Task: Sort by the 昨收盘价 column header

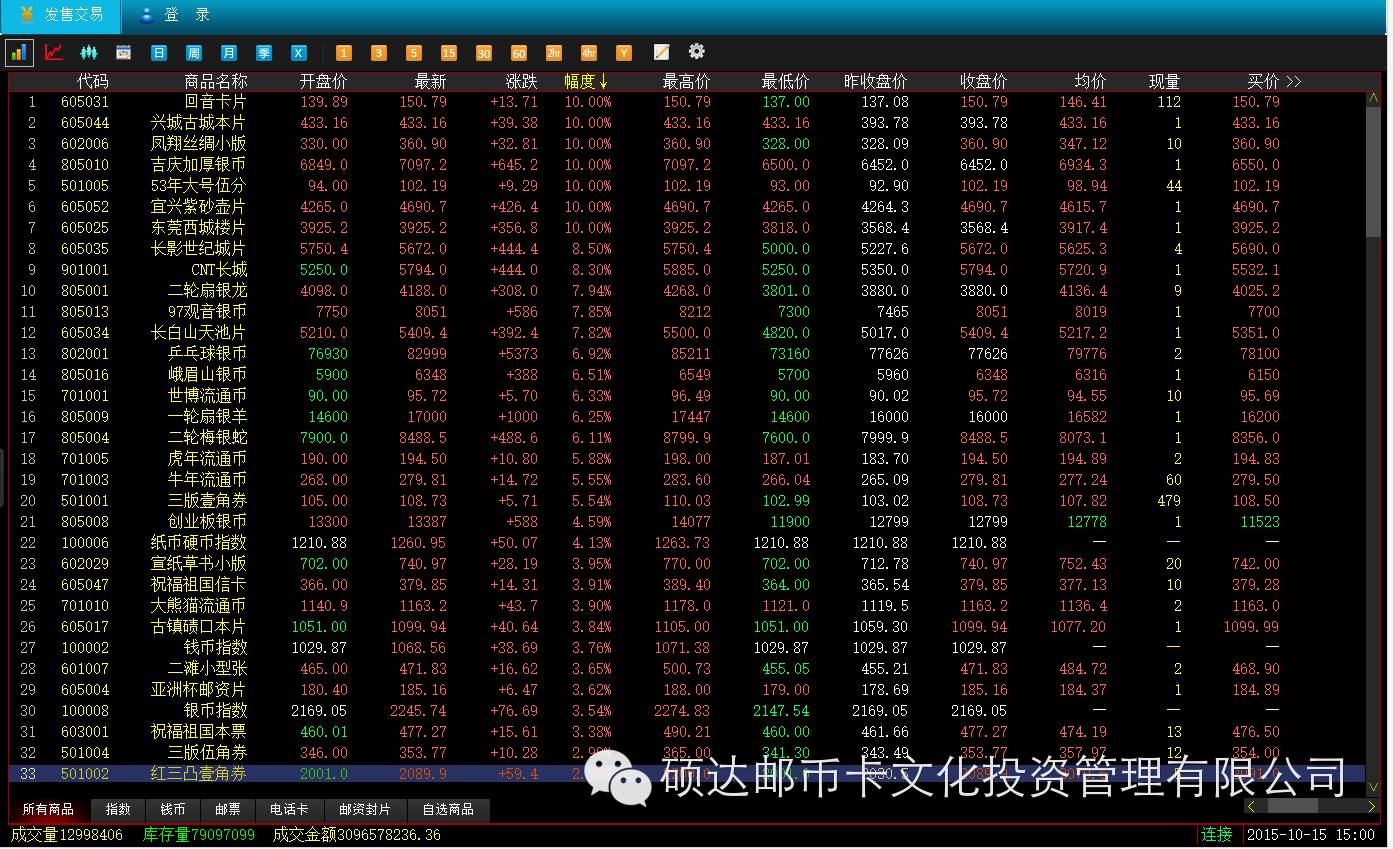Action: pos(876,81)
